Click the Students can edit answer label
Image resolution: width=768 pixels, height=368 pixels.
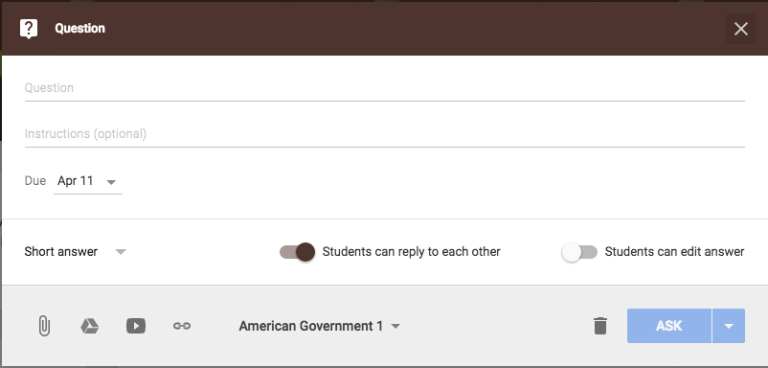click(x=674, y=252)
